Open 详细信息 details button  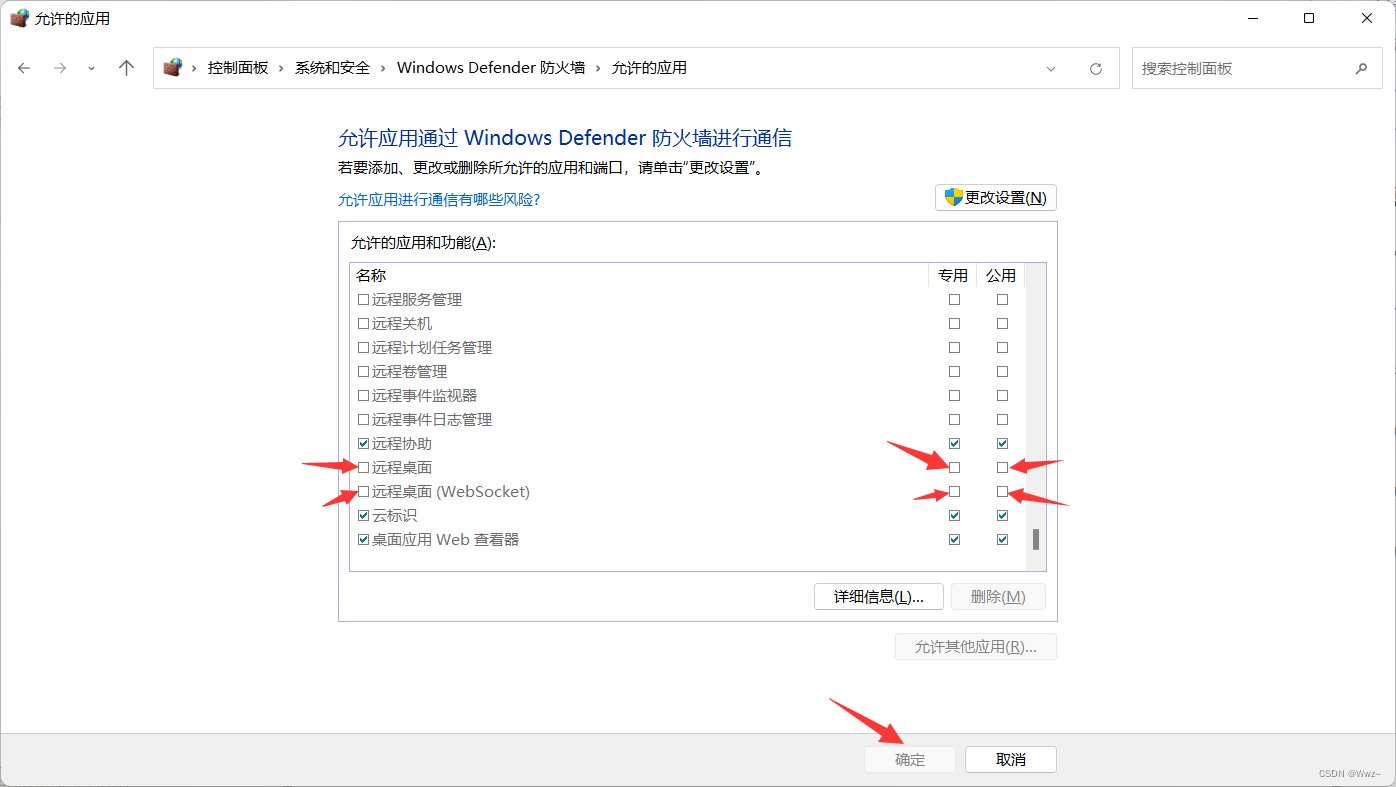[879, 597]
